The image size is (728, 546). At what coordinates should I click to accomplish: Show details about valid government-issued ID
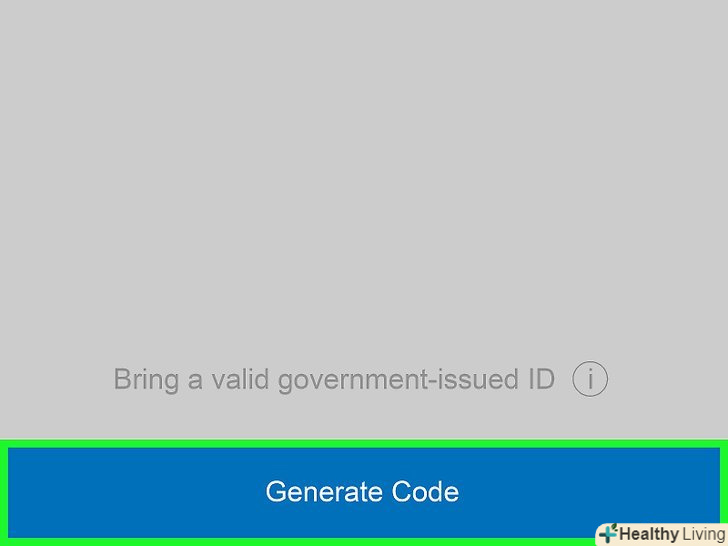coord(590,379)
